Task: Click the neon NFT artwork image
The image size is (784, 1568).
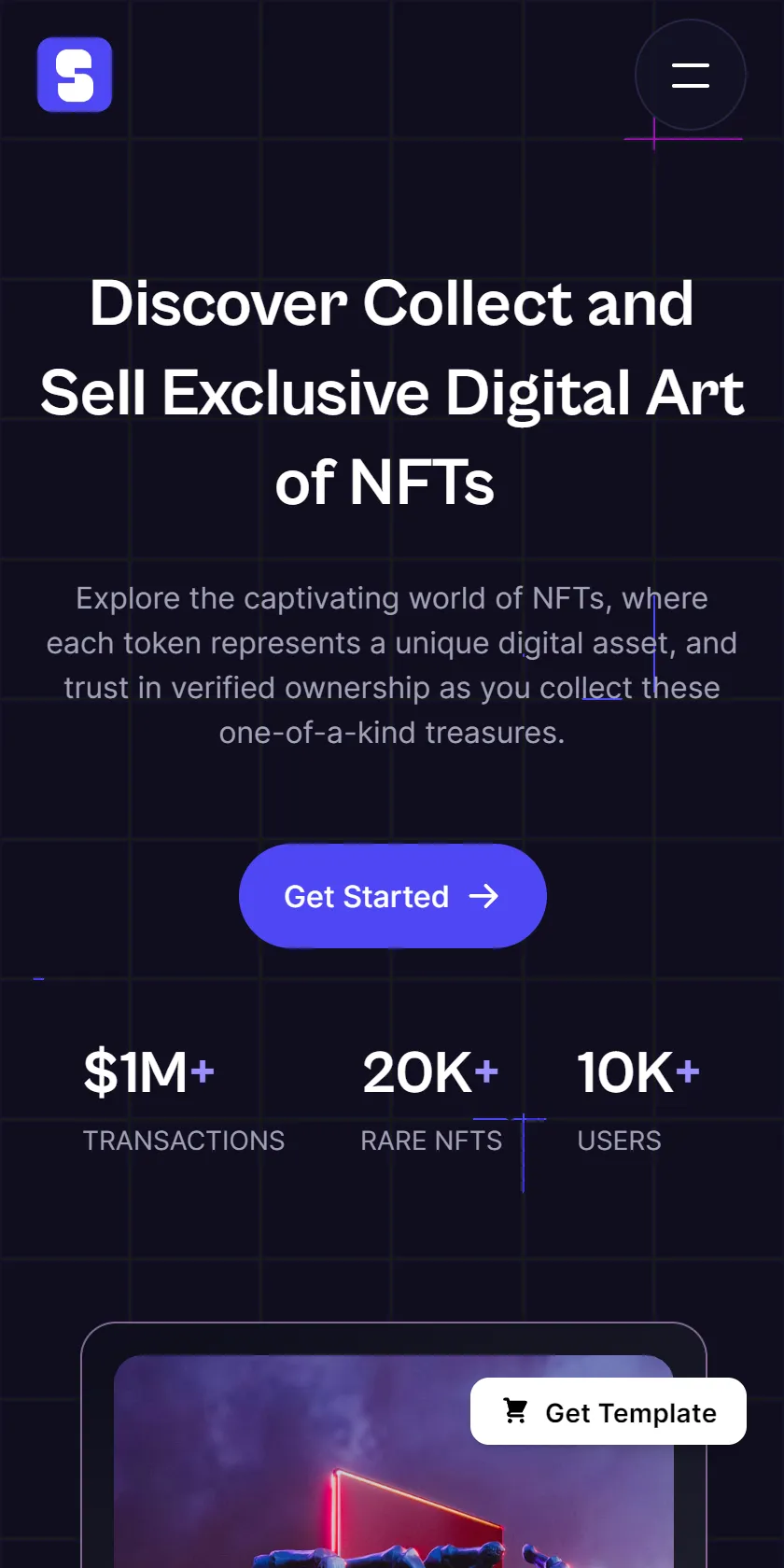Action: click(394, 1462)
